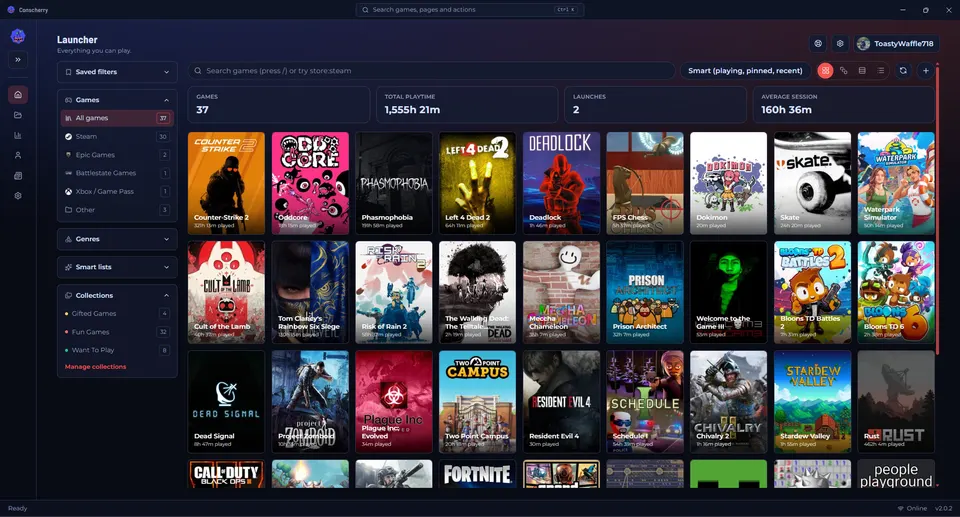
Task: Open the Skate game card
Action: coord(812,183)
